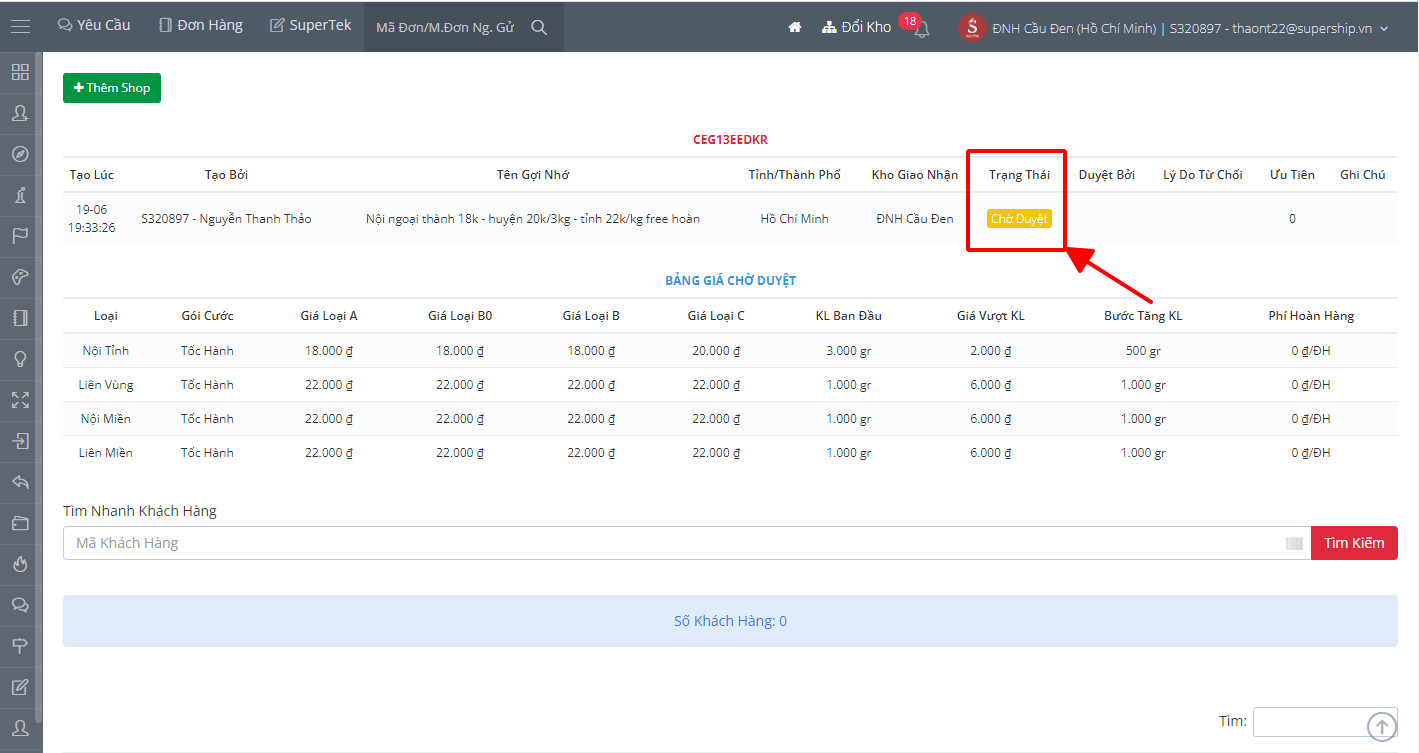Expand the account dropdown chevron

(x=1384, y=29)
